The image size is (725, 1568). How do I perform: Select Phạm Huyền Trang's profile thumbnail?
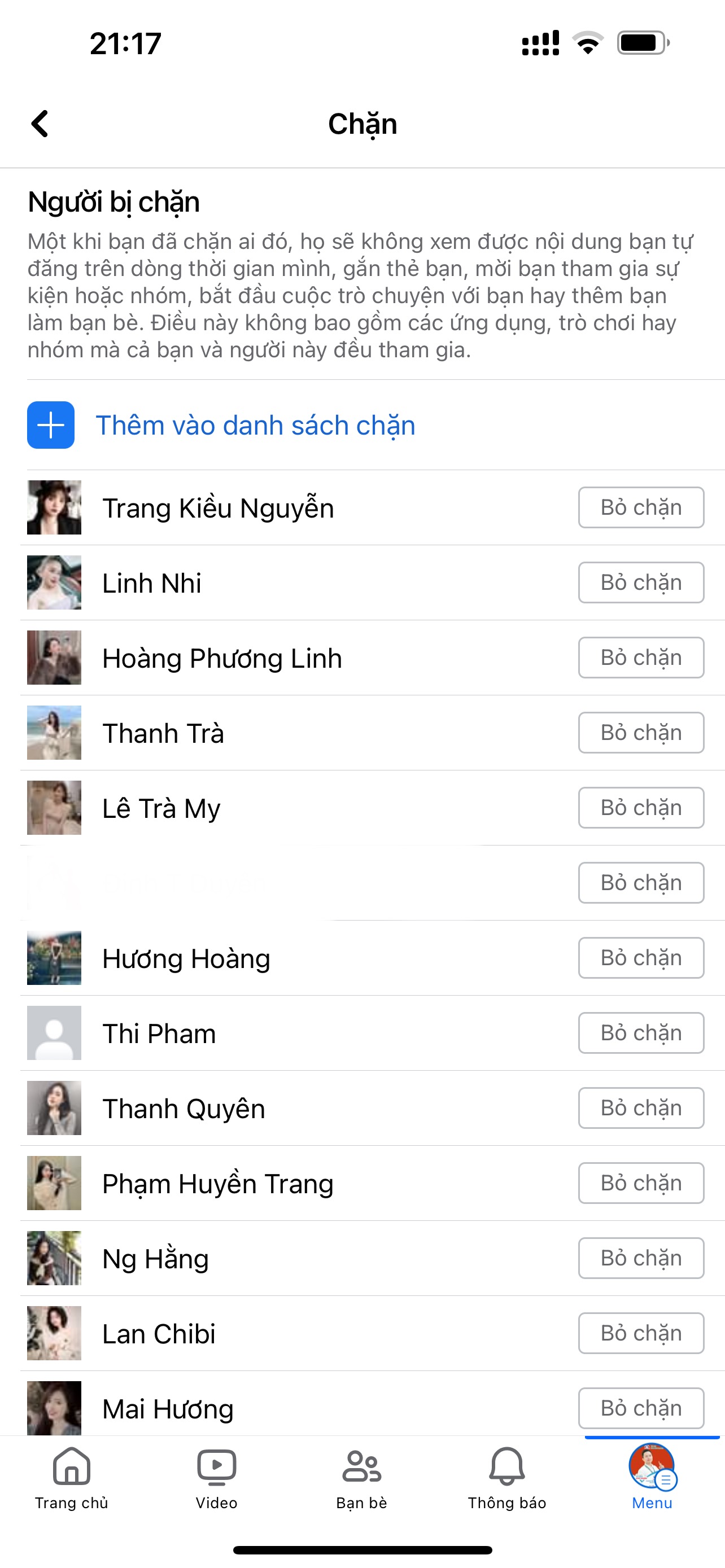click(x=54, y=1182)
